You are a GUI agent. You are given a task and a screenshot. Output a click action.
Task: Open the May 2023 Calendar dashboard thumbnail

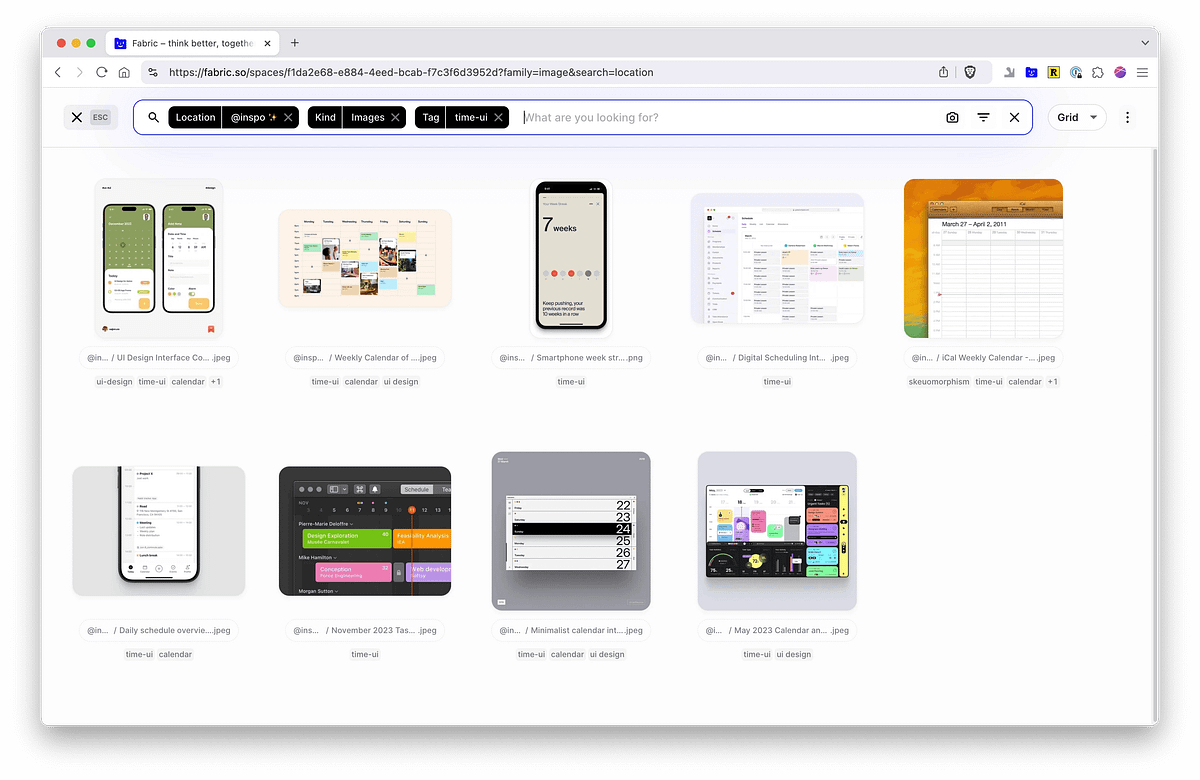(x=777, y=531)
